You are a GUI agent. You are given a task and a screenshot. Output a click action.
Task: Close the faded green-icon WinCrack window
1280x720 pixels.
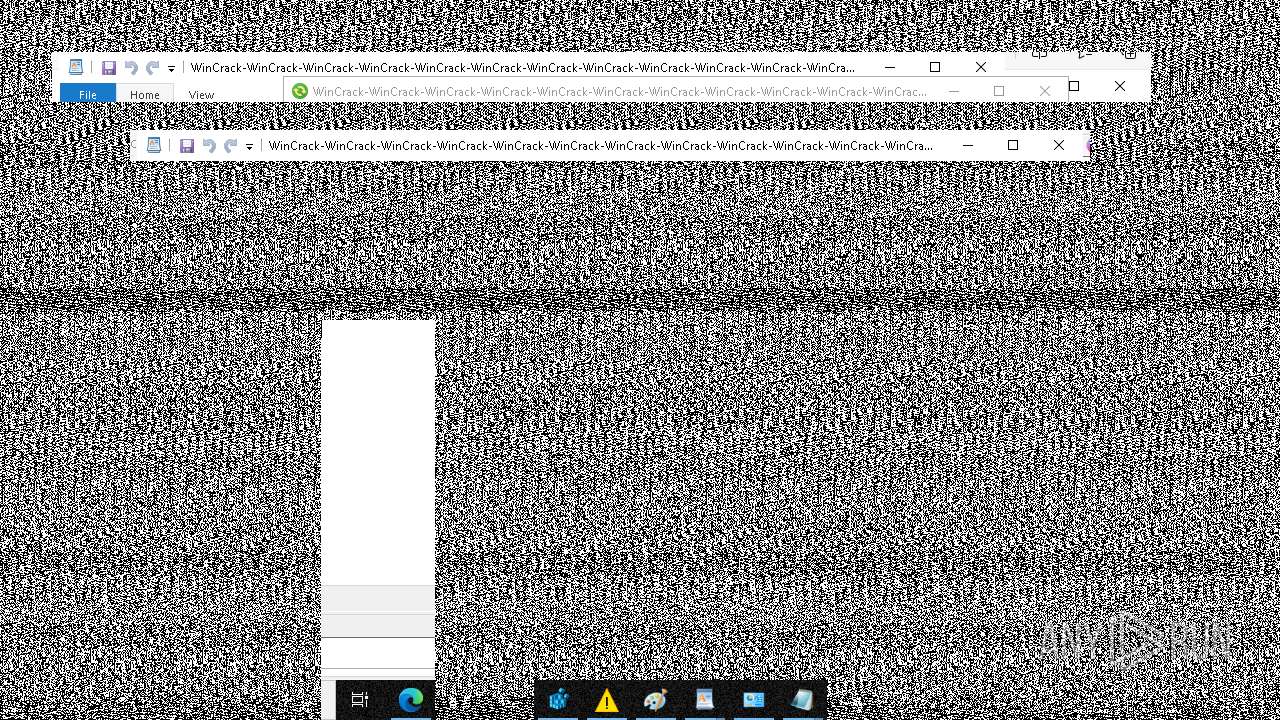coord(1045,91)
